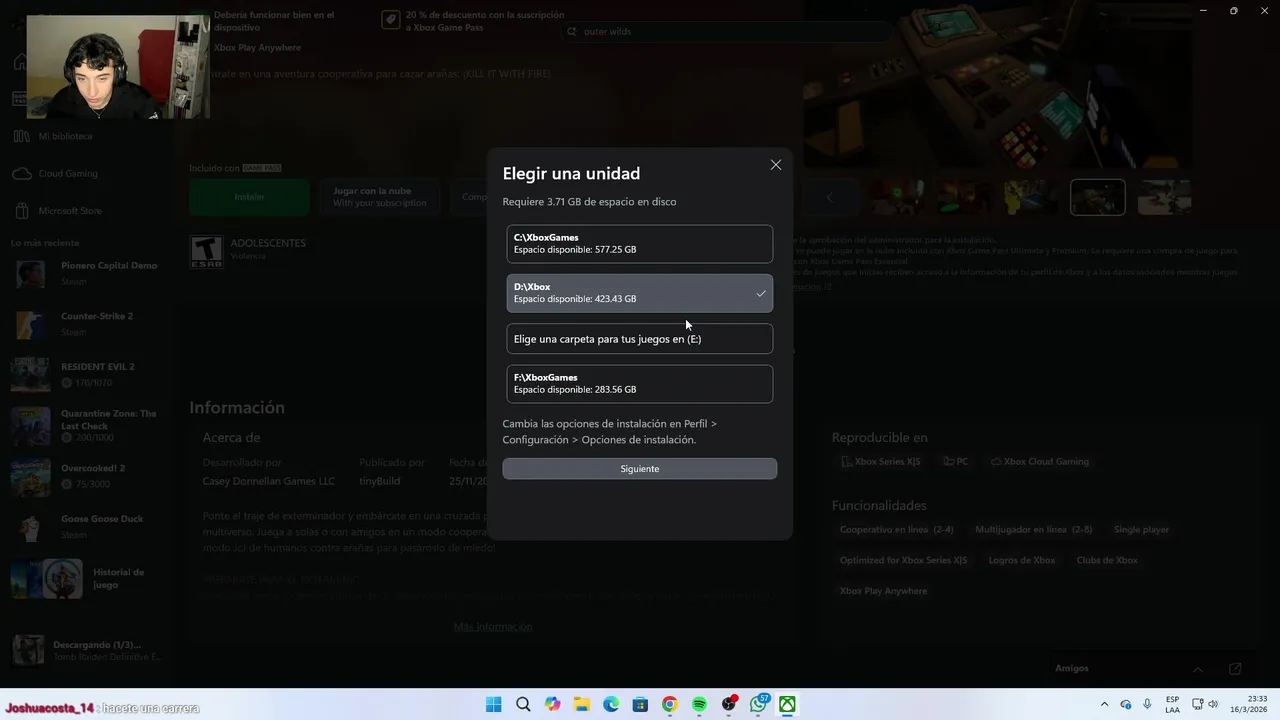The height and width of the screenshot is (720, 1280).
Task: Open Overcooked! 2 from recent list
Action: tap(88, 476)
